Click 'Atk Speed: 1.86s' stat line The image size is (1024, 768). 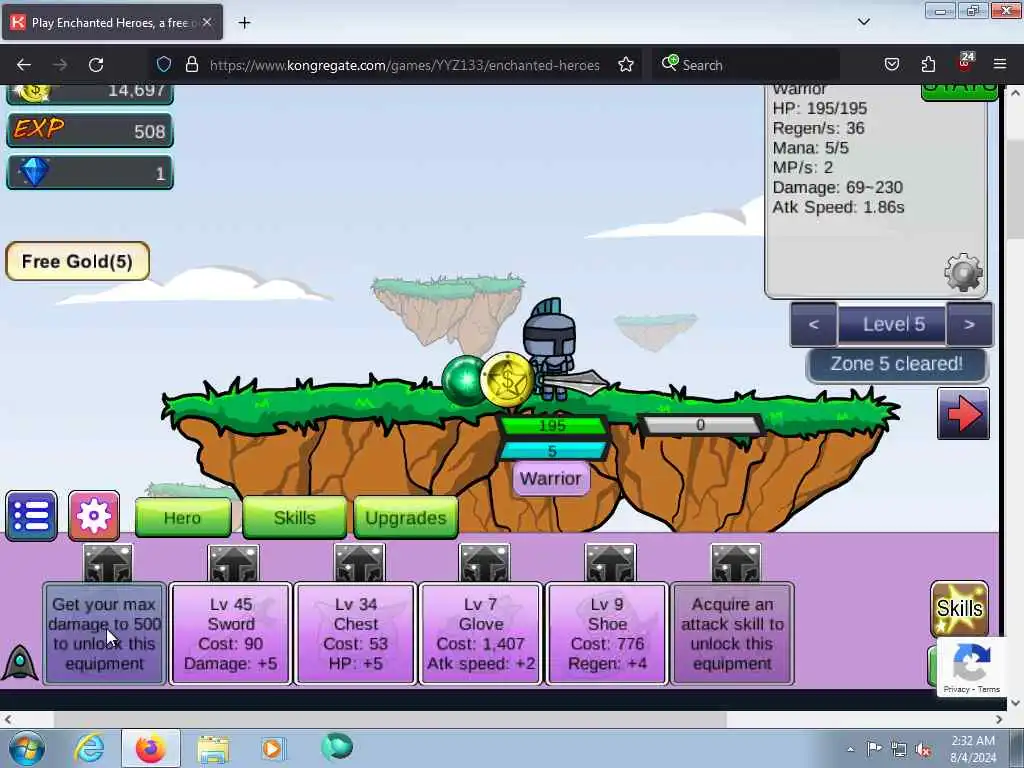(838, 208)
